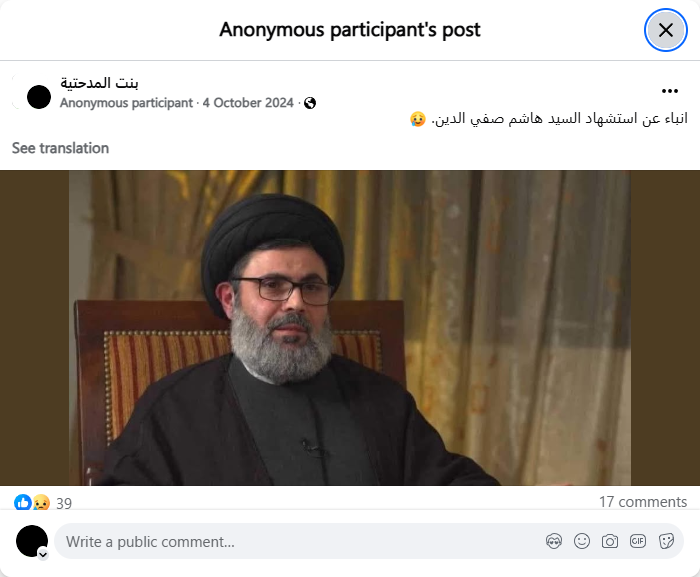Click the sad reaction emoji icon
700x577 pixels.
click(41, 502)
